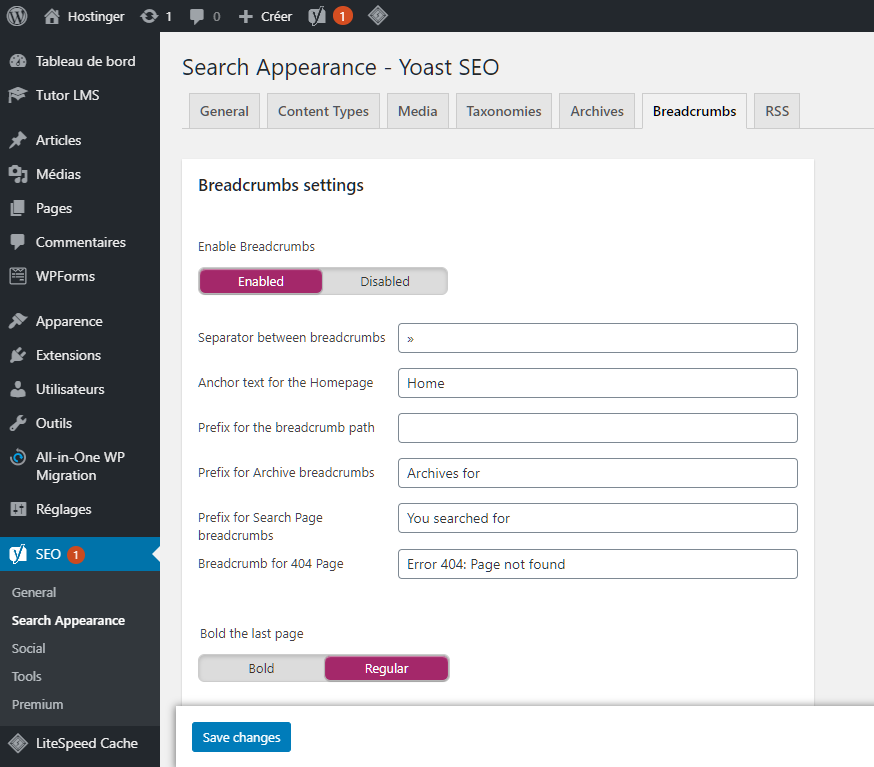Image resolution: width=874 pixels, height=767 pixels.
Task: Click the Save changes button
Action: (x=241, y=736)
